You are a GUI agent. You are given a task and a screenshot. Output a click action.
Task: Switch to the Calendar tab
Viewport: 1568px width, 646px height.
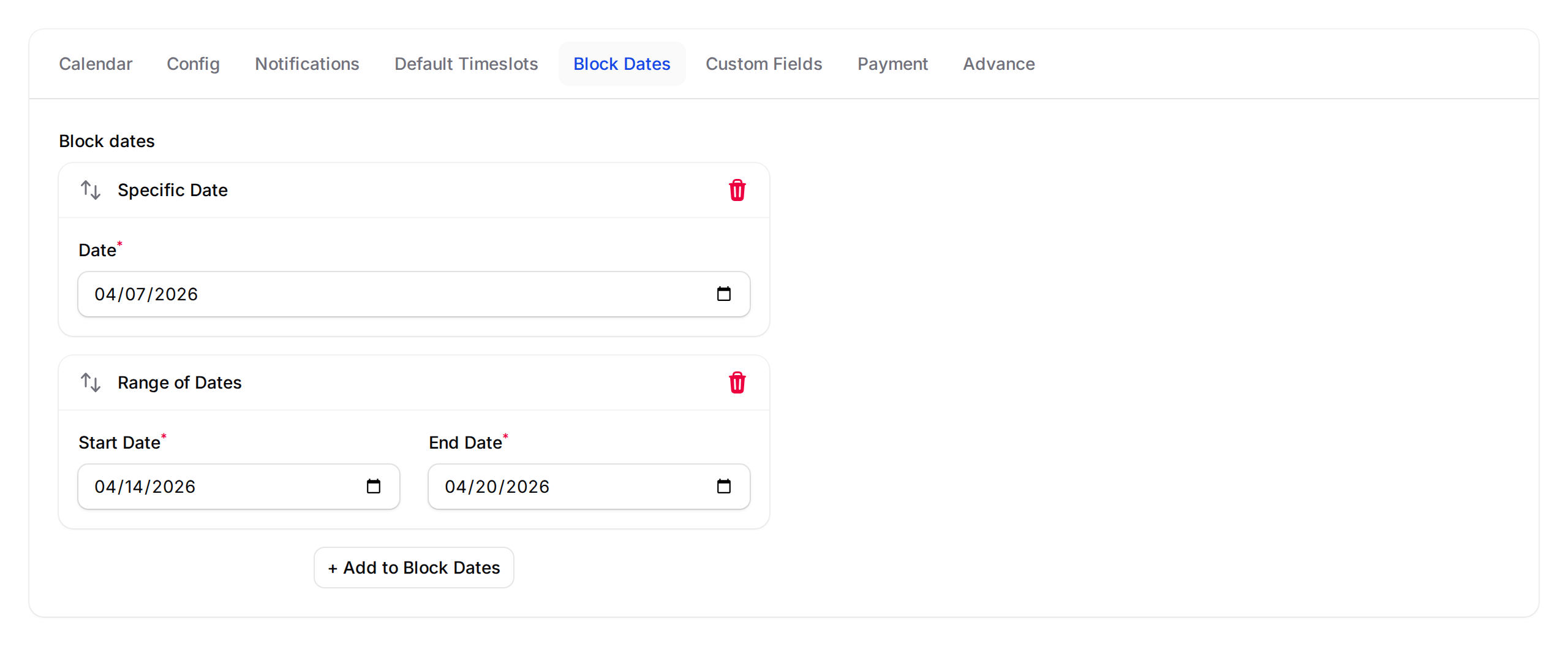click(96, 64)
